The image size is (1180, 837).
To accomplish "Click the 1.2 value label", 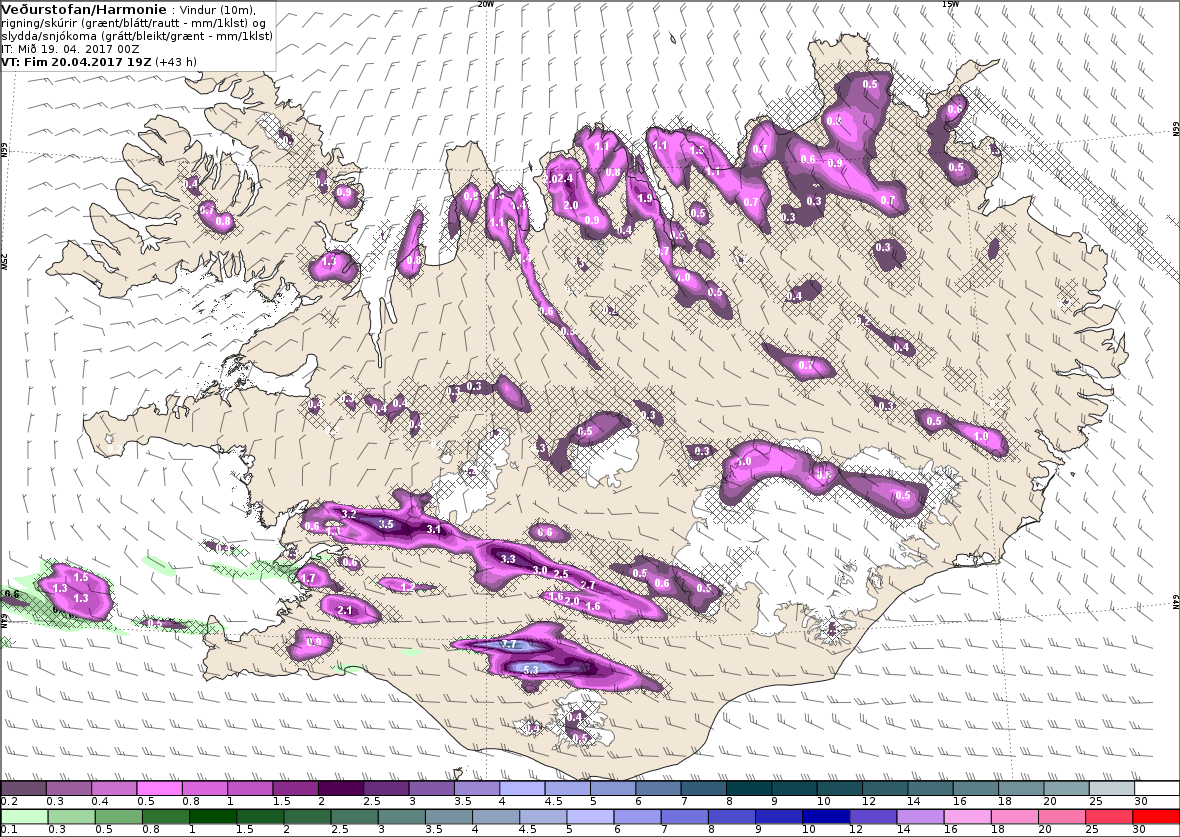I will [x=407, y=587].
